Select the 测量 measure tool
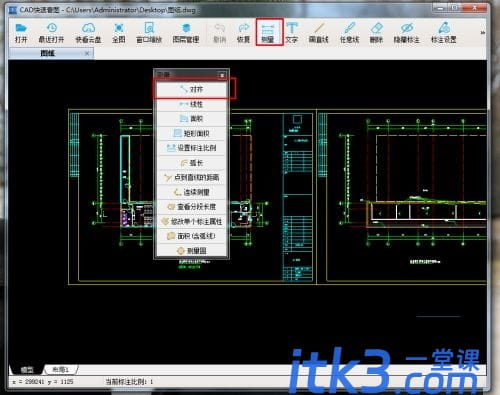The width and height of the screenshot is (500, 395). coord(268,32)
